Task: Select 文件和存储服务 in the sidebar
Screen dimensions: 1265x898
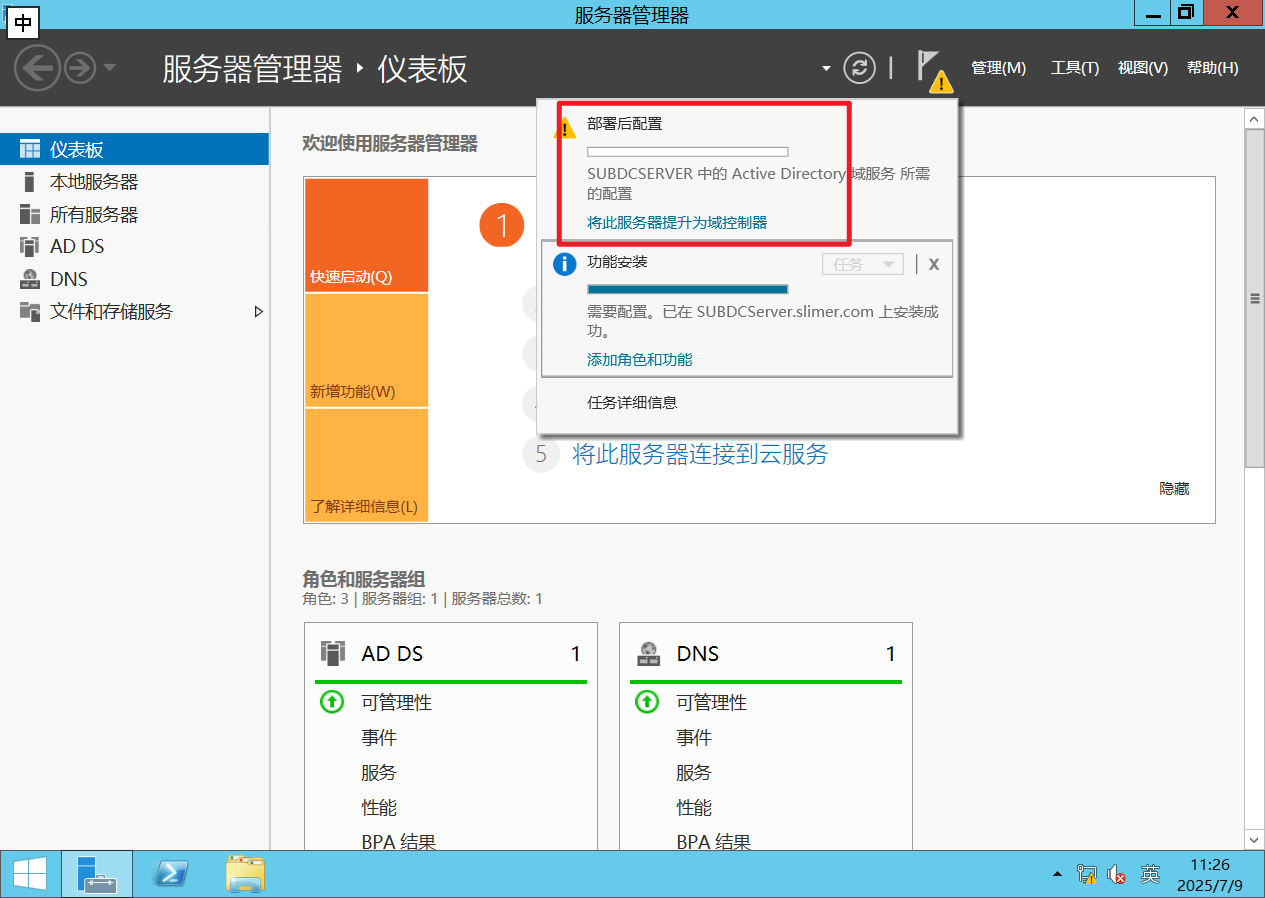Action: click(135, 311)
